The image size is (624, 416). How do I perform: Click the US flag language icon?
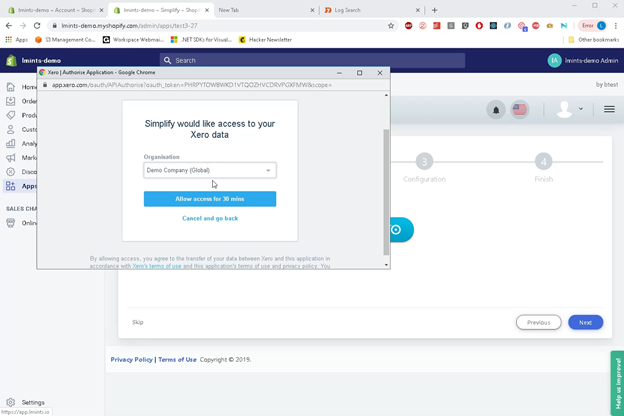tap(519, 110)
